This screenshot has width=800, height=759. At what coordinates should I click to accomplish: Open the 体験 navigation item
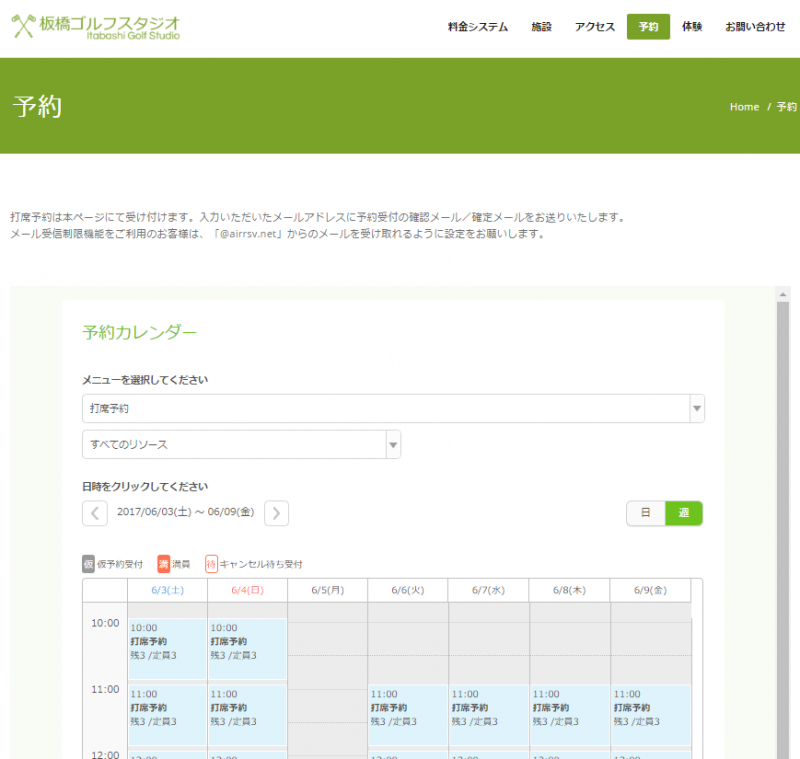(x=691, y=27)
